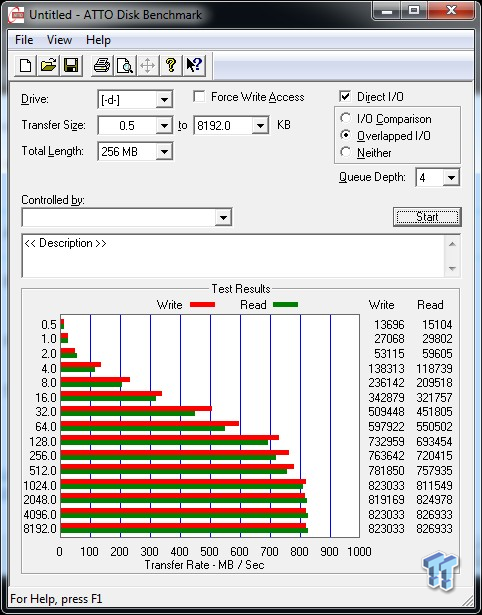482x615 pixels.
Task: Minimize the ATTO Disk Benchmark window
Action: (x=387, y=11)
